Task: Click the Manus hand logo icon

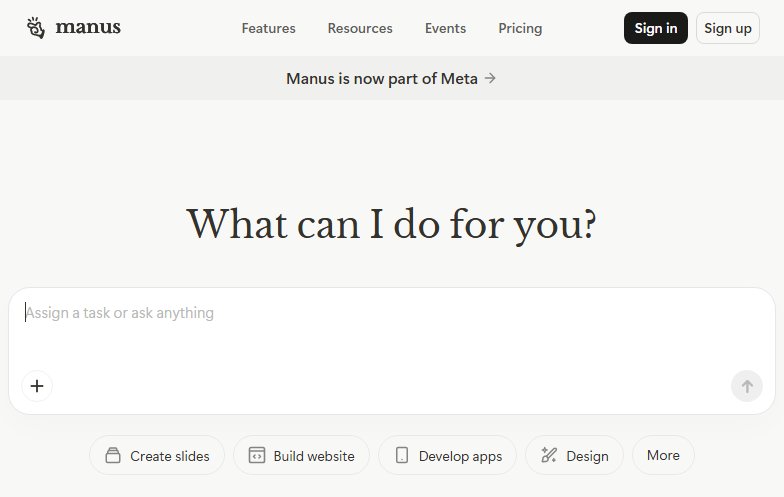Action: point(36,28)
